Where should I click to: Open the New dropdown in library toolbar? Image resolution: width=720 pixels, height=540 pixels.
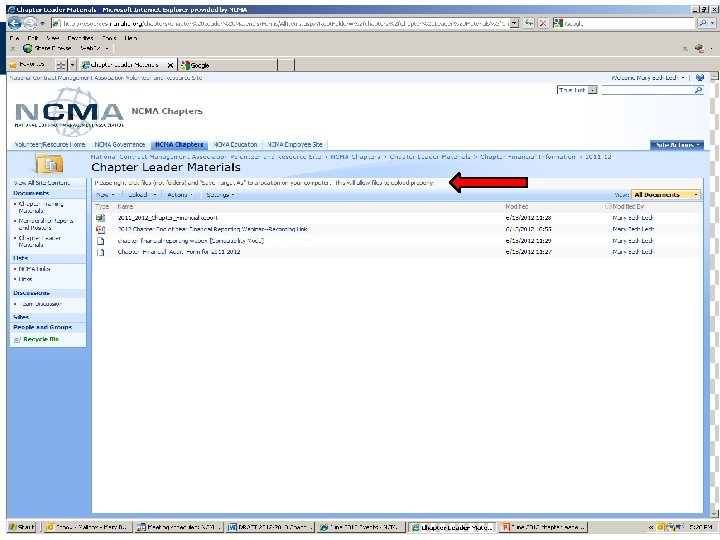click(x=105, y=195)
